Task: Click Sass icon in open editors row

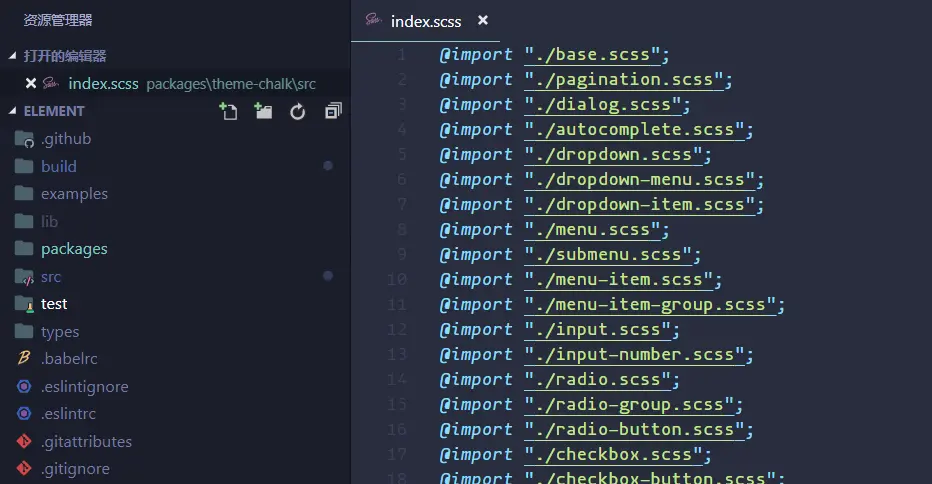Action: tap(51, 83)
